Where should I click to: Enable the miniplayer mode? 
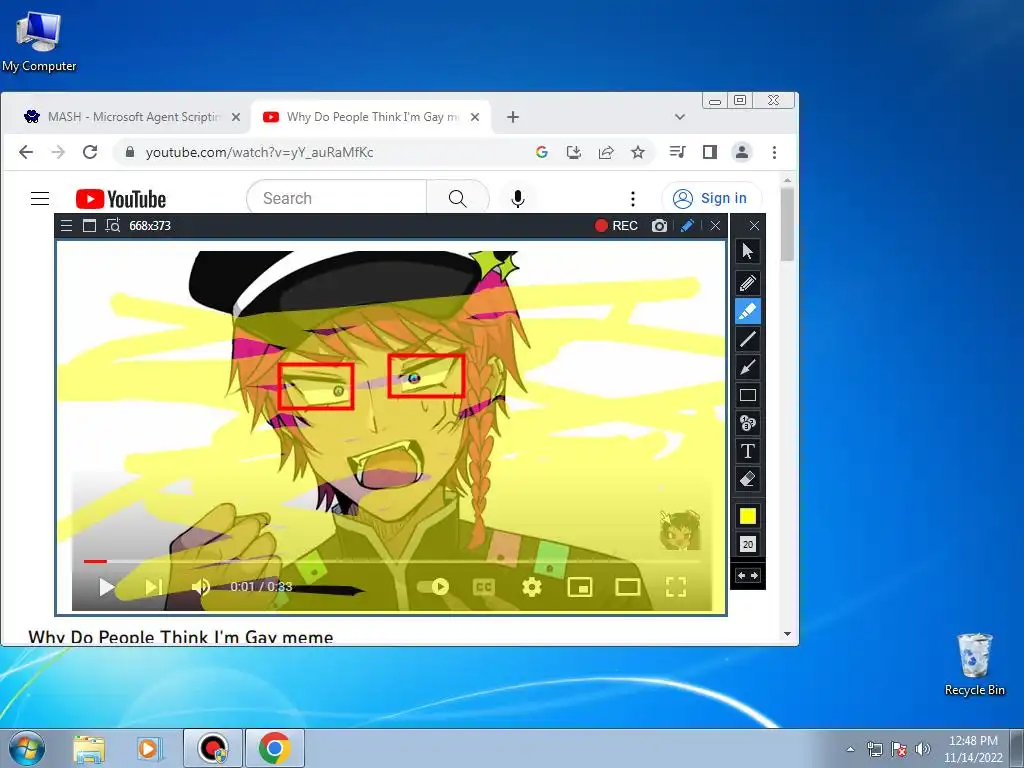click(580, 587)
